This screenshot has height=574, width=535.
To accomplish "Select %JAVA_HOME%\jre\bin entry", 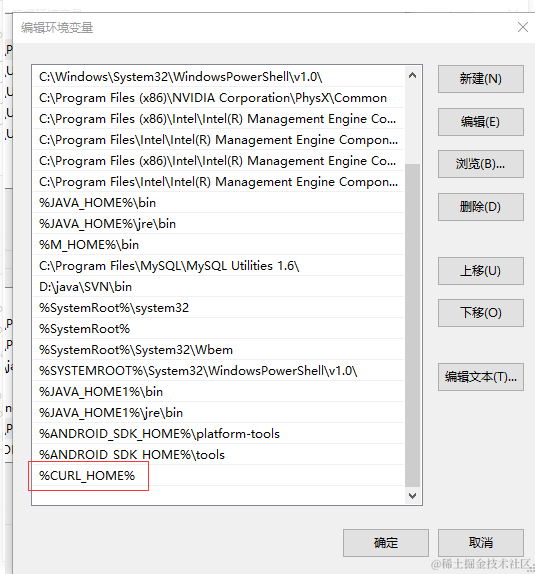I will pyautogui.click(x=218, y=224).
